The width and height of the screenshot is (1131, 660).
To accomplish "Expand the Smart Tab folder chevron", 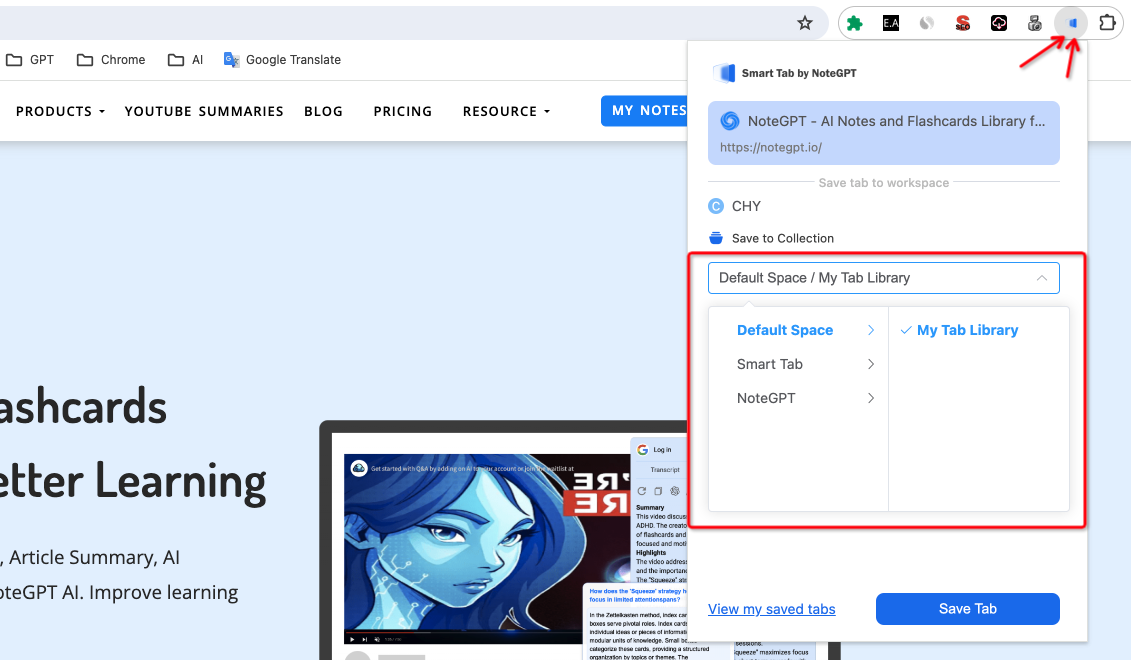I will (x=870, y=364).
